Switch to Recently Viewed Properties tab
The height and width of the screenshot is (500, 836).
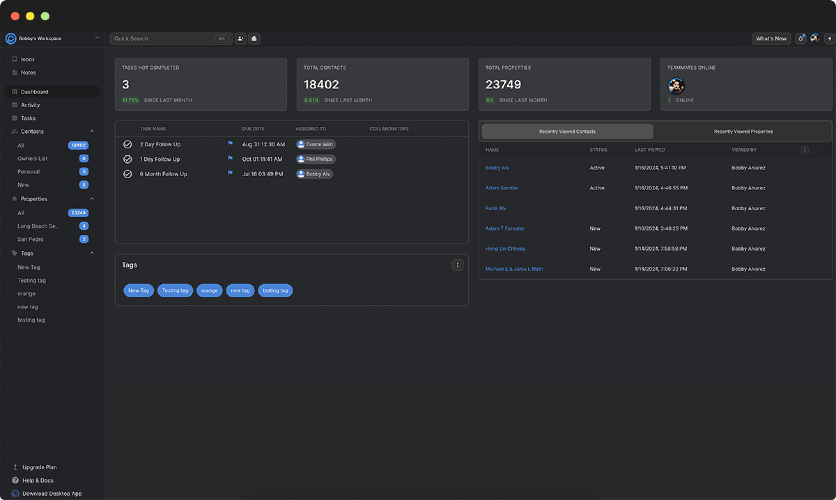pos(742,131)
